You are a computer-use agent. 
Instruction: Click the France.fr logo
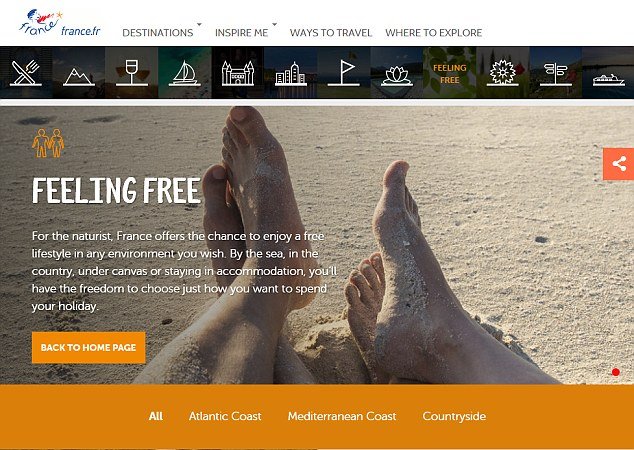pos(59,23)
